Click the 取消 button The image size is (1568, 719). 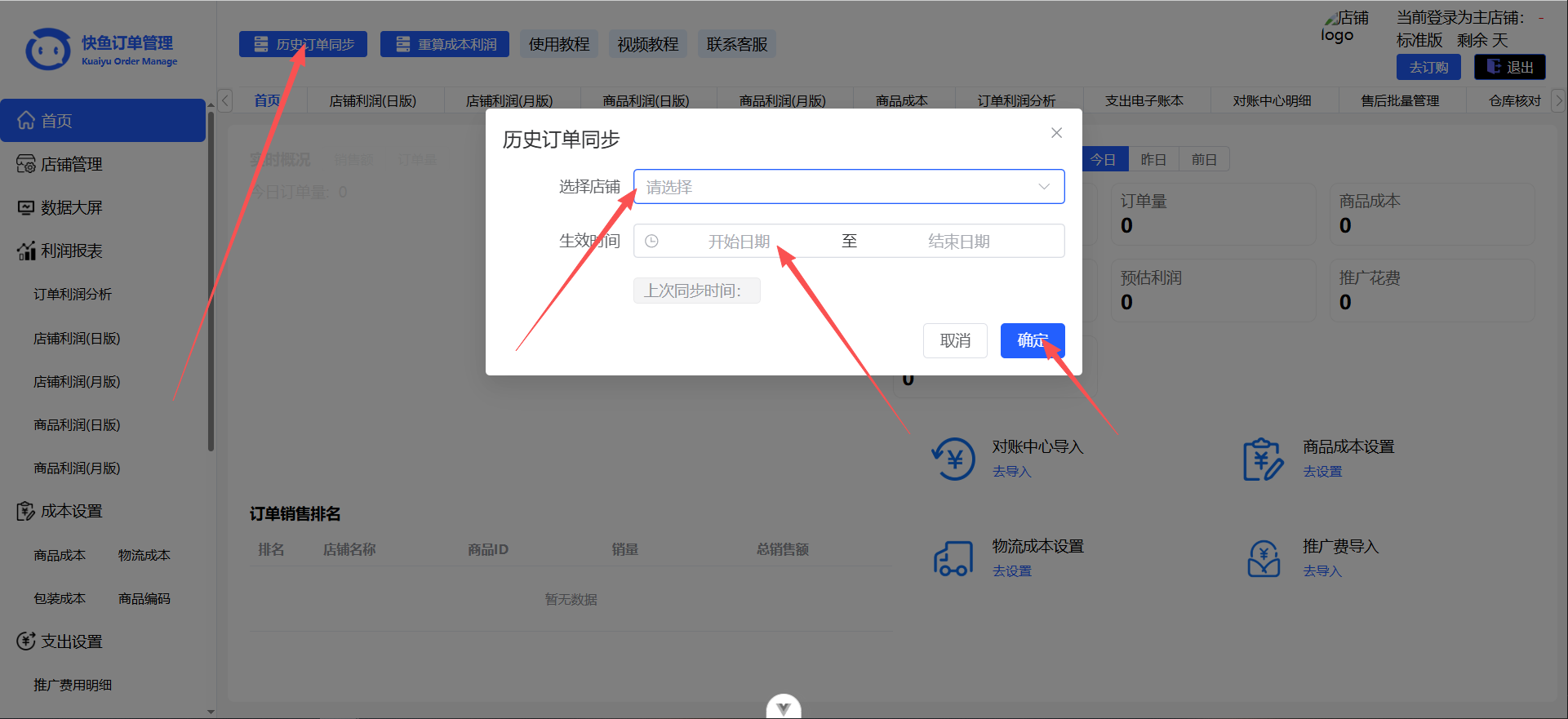(955, 340)
